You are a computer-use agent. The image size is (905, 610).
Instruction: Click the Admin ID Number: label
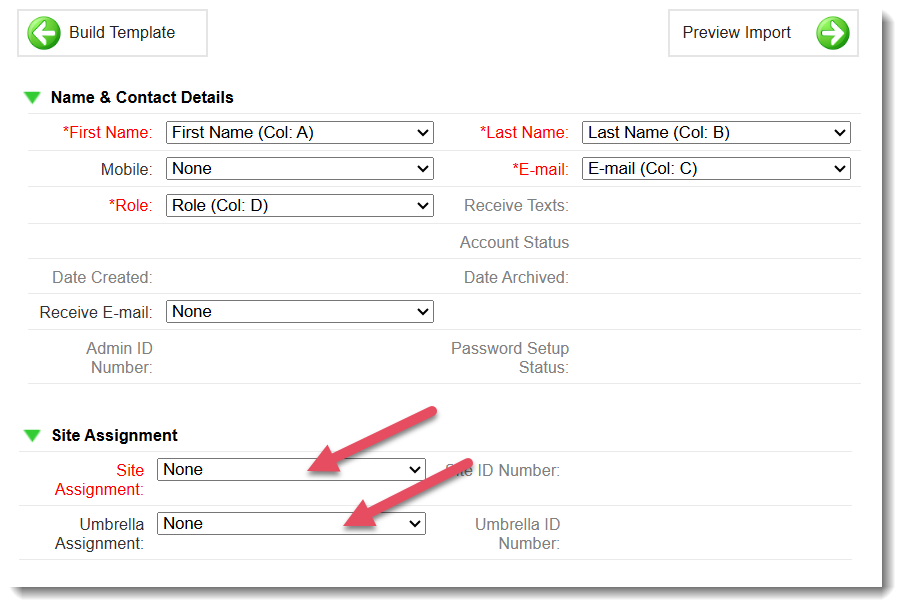pyautogui.click(x=119, y=358)
